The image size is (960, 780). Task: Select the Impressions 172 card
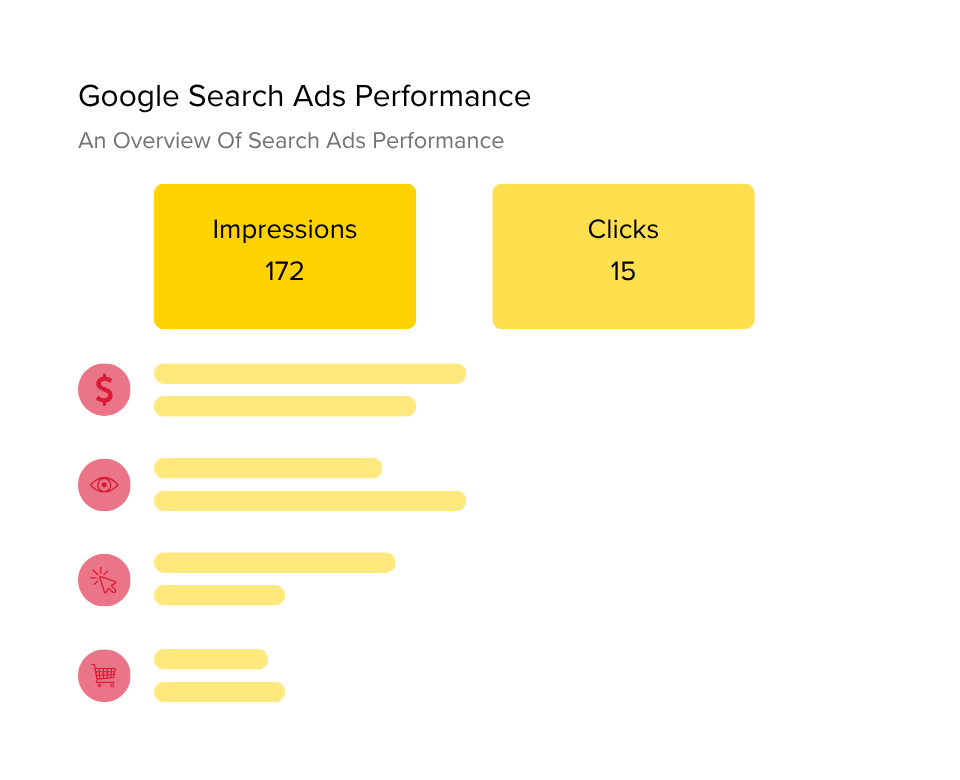285,256
